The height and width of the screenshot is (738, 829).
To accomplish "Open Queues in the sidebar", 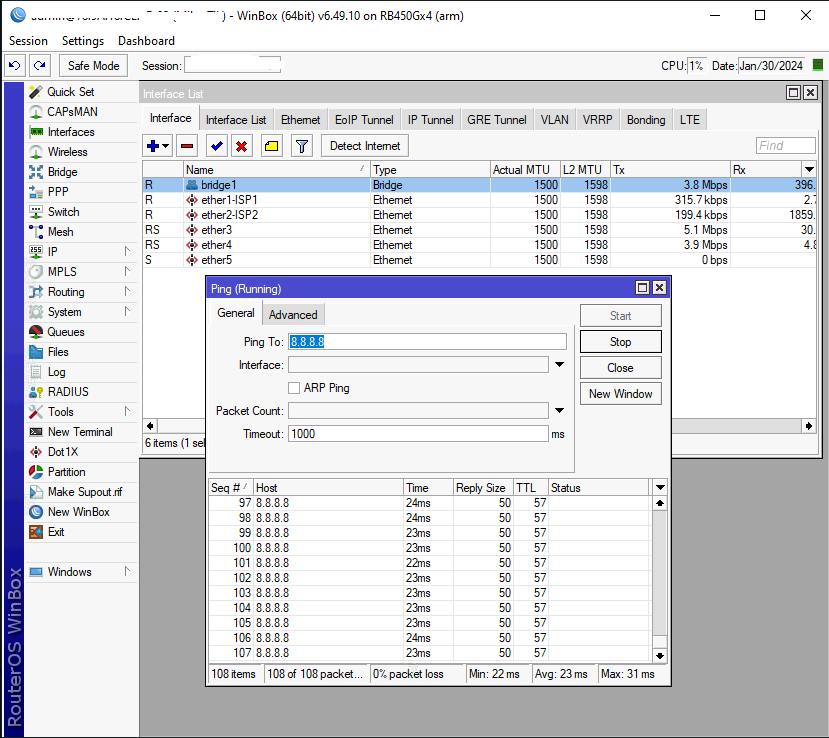I will [x=66, y=332].
